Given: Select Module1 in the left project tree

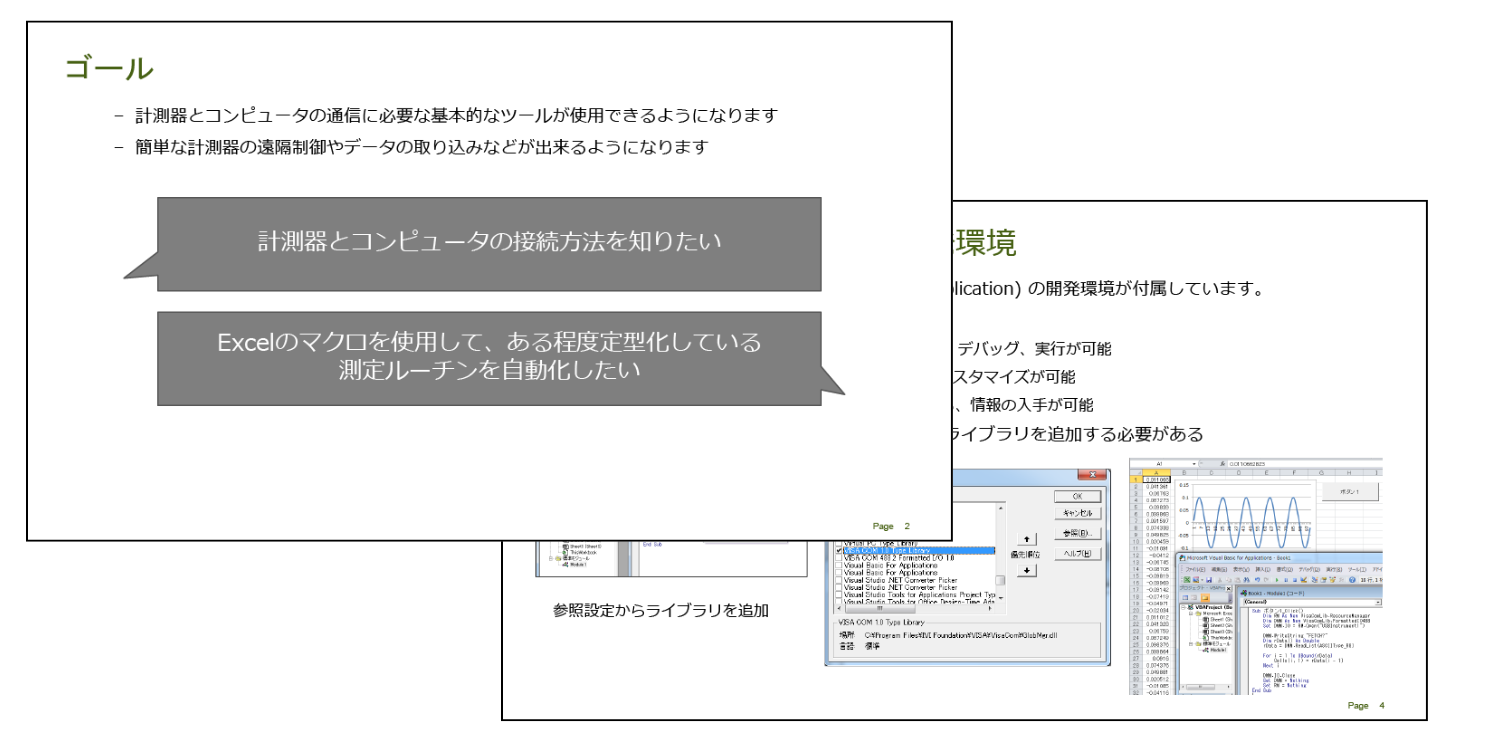Looking at the screenshot, I should coord(580,564).
